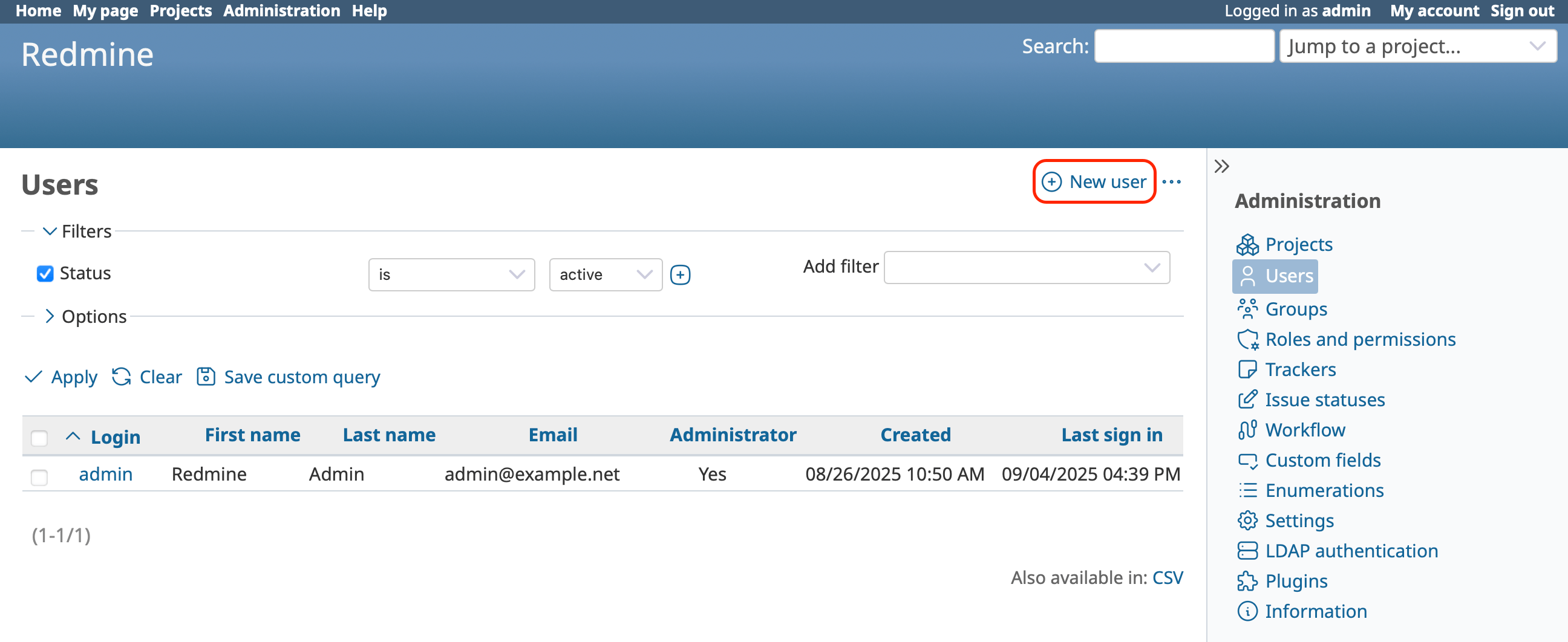The image size is (1568, 642).
Task: Click the Roles and permissions shield icon
Action: pos(1247,339)
